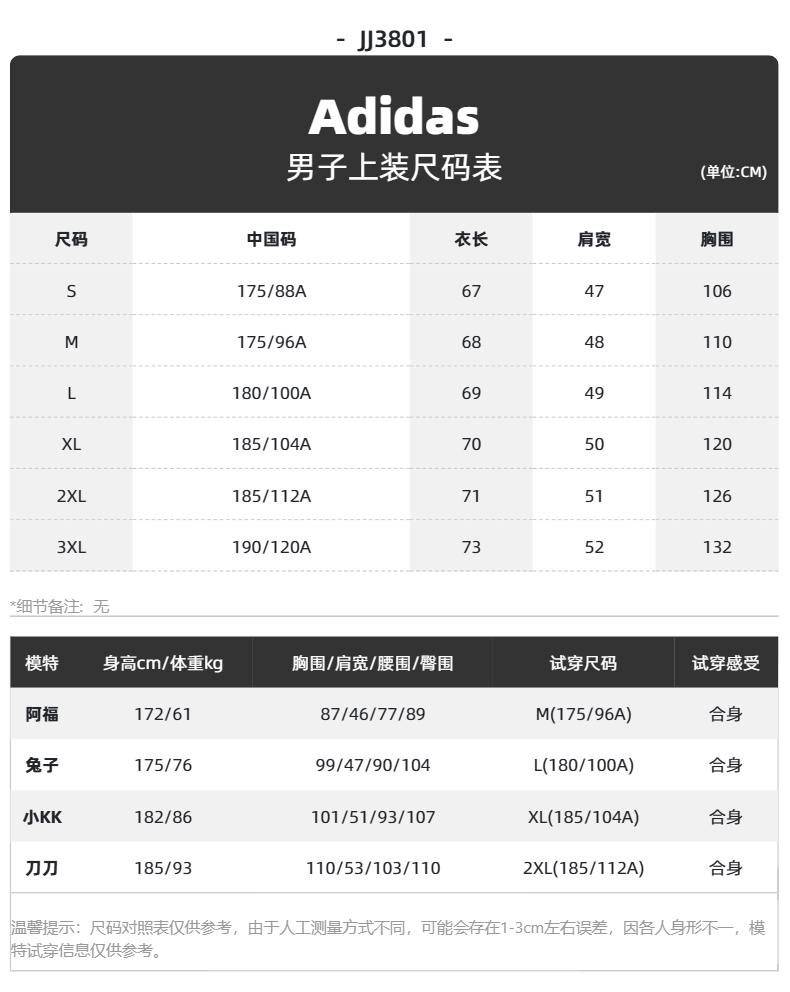Viewport: 790px width, 992px height.
Task: Select the 胸围 column header
Action: click(717, 240)
